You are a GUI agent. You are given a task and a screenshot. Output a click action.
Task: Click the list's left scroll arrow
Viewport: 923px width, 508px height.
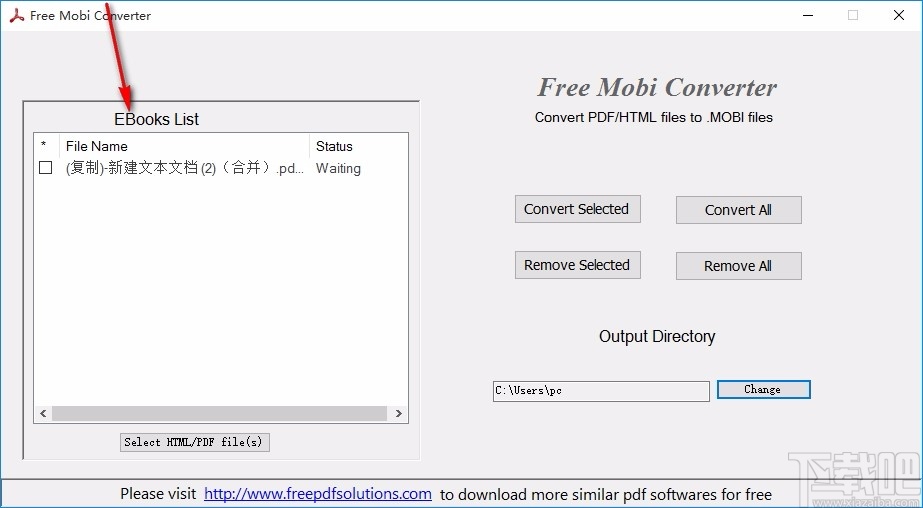click(x=43, y=413)
